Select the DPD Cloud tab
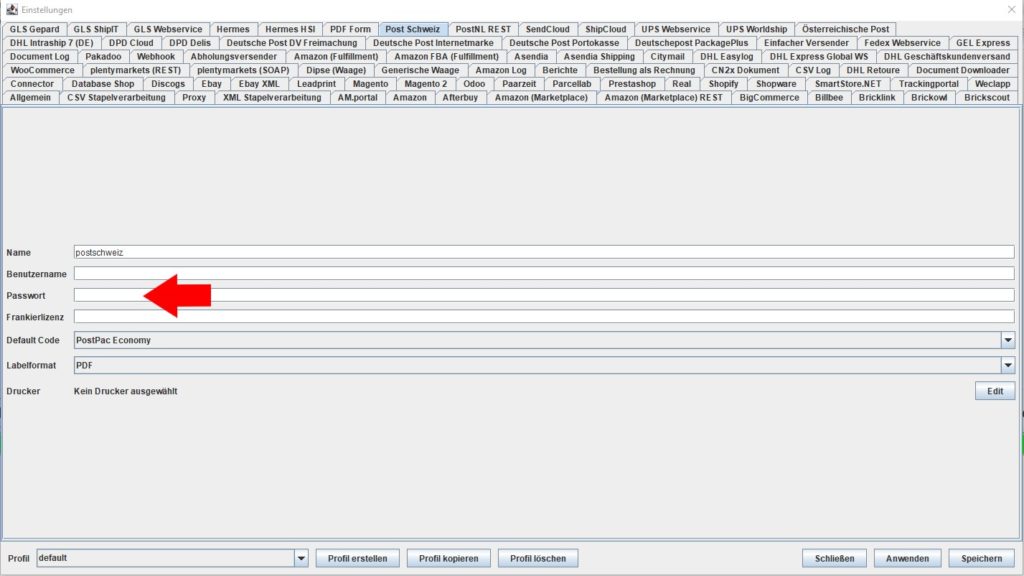The height and width of the screenshot is (576, 1024). tap(131, 43)
